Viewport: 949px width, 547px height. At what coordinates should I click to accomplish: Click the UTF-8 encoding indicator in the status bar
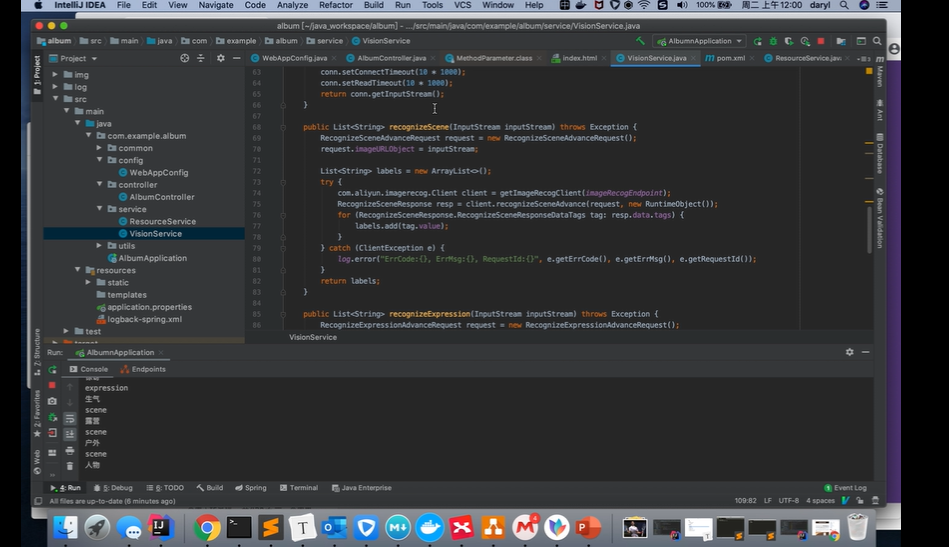pyautogui.click(x=789, y=501)
